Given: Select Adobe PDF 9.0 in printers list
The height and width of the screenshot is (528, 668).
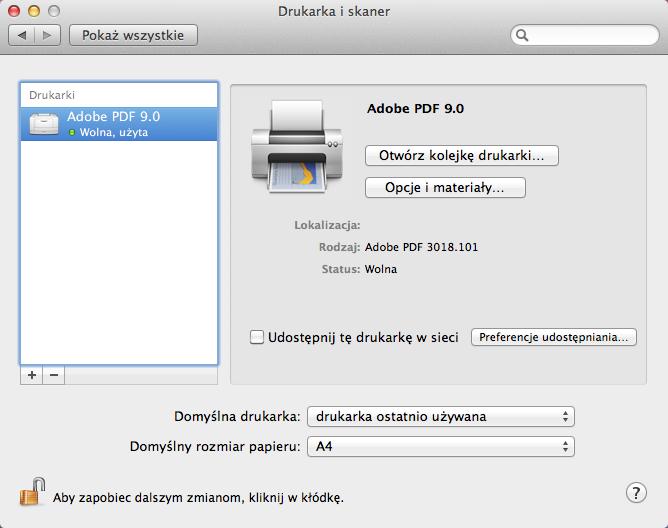Looking at the screenshot, I should coord(119,124).
